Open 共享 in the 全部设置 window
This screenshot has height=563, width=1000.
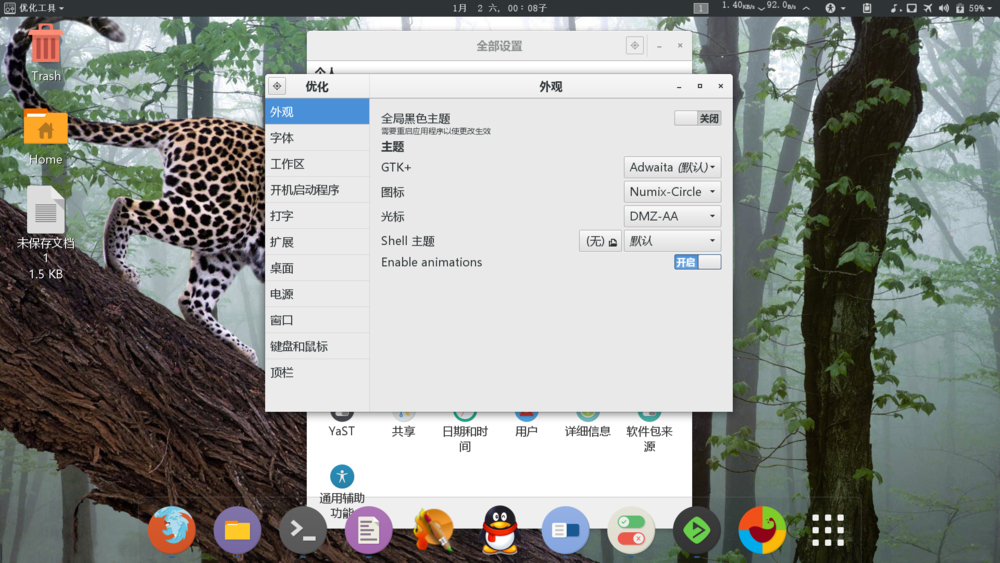(x=403, y=423)
